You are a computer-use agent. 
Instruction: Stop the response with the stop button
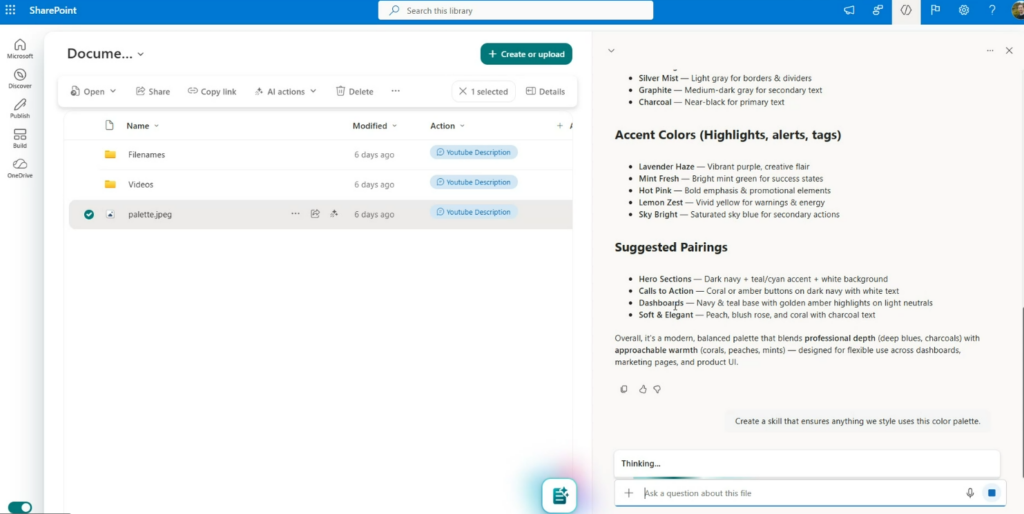991,493
